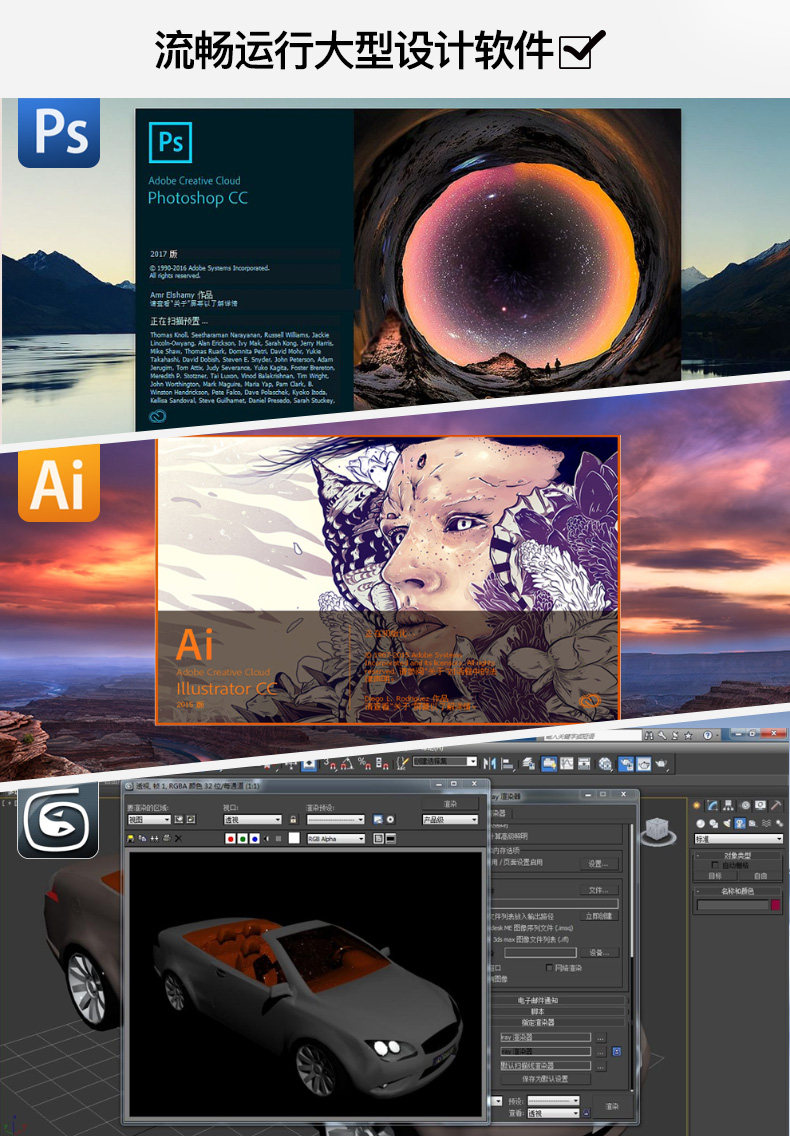The image size is (790, 1136).
Task: Click the print icon in render frame window
Action: 167,838
